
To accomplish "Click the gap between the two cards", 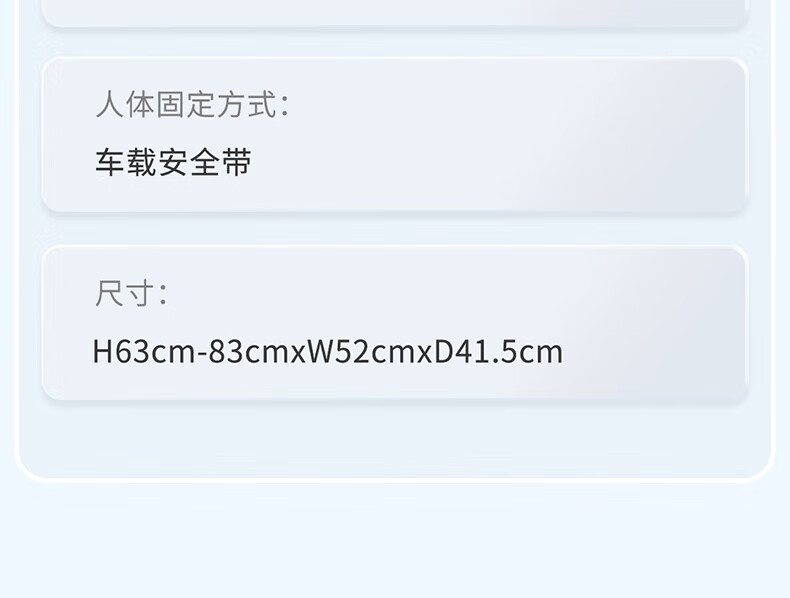I will (394, 230).
